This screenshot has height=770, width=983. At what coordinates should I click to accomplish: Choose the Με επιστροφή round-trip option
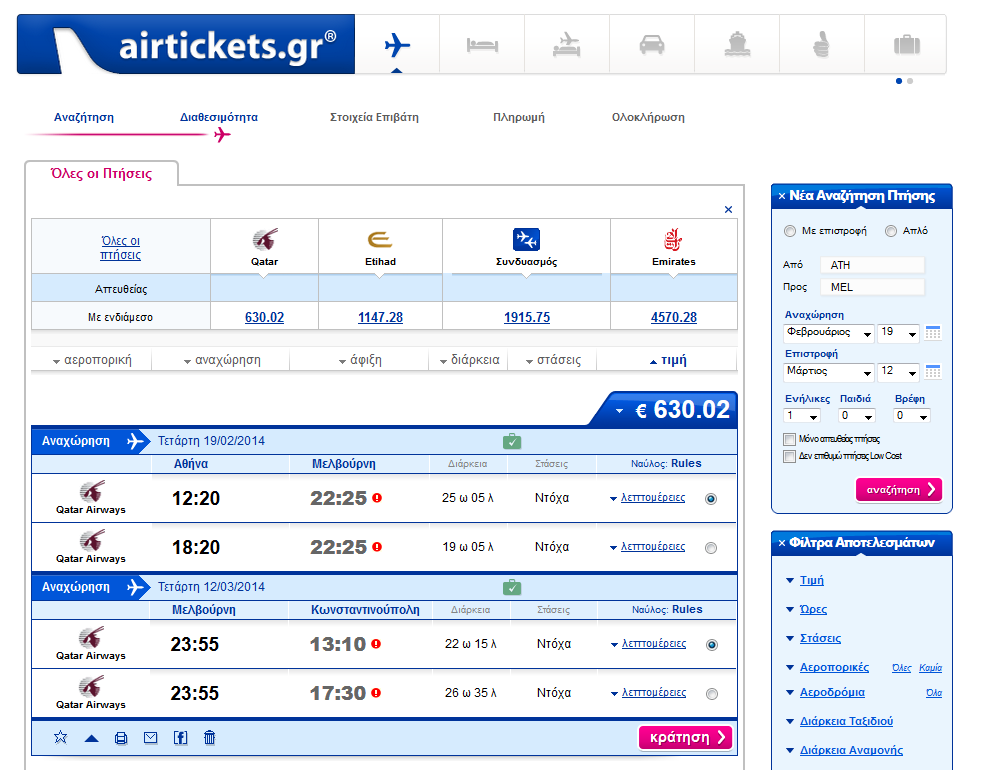click(790, 231)
